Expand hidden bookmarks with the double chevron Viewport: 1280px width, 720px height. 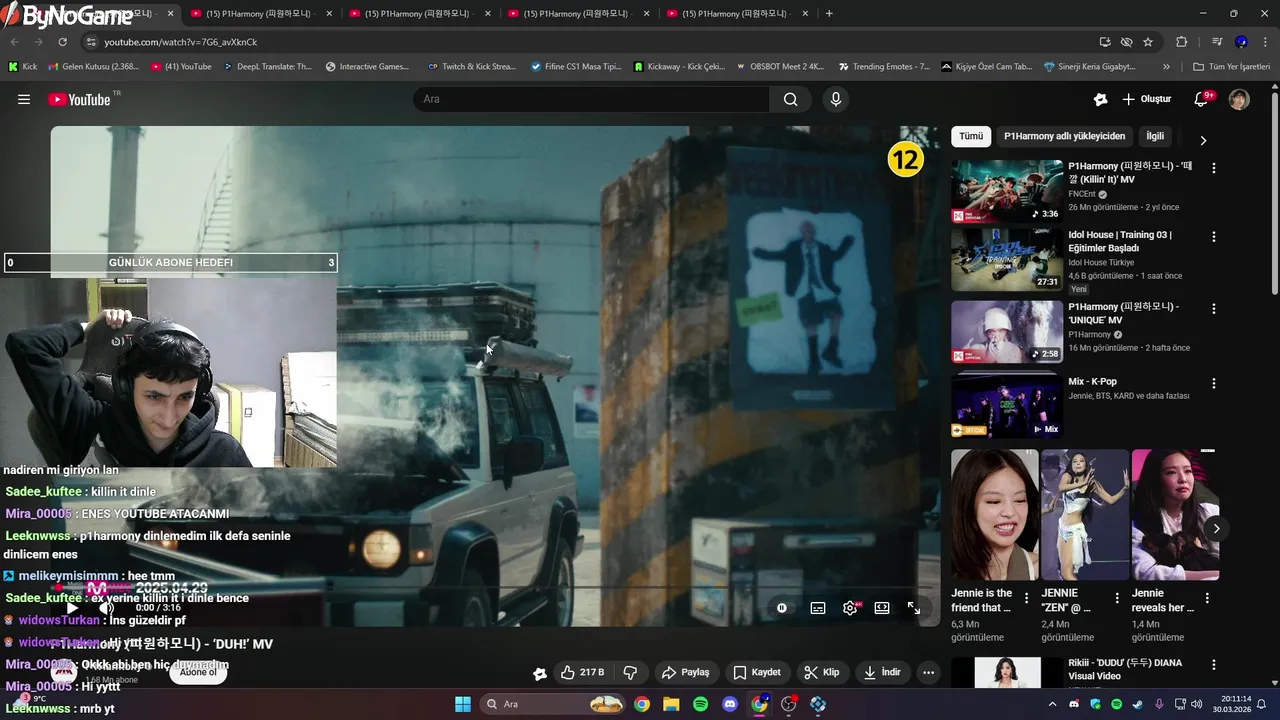coord(1166,66)
